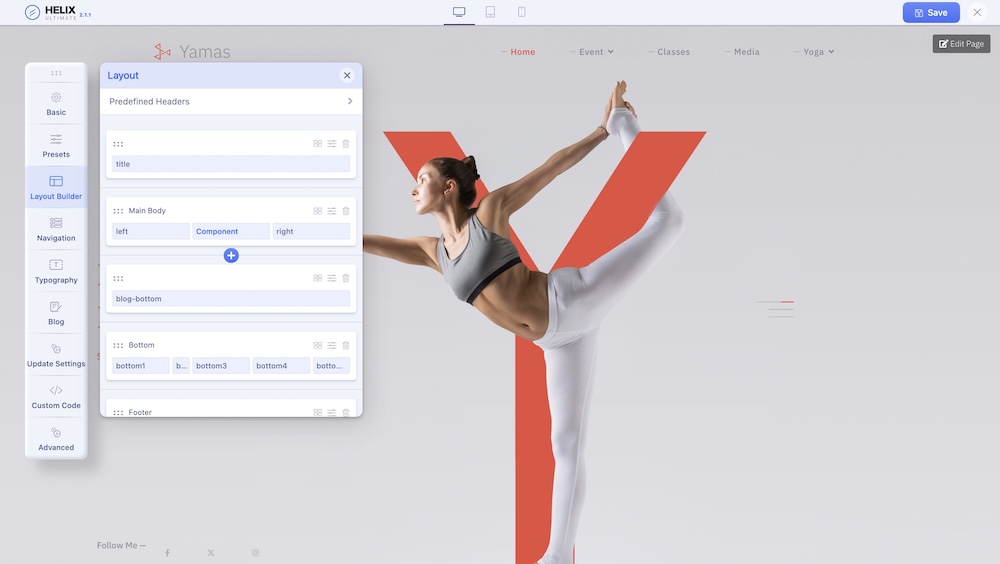Open the Advanced settings
1000x564 pixels.
[56, 439]
